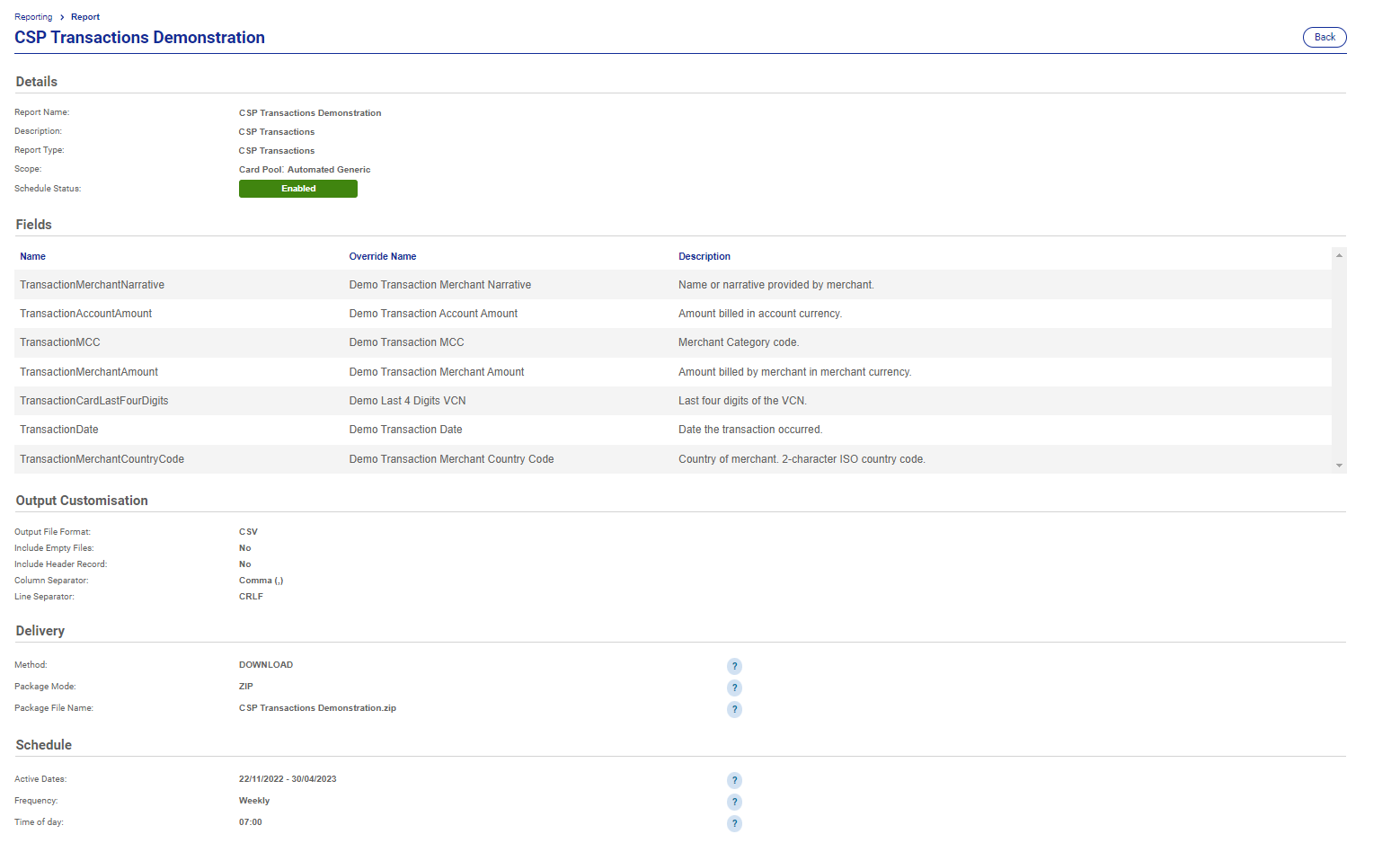Click override name Demo Transaction MCC

point(407,342)
